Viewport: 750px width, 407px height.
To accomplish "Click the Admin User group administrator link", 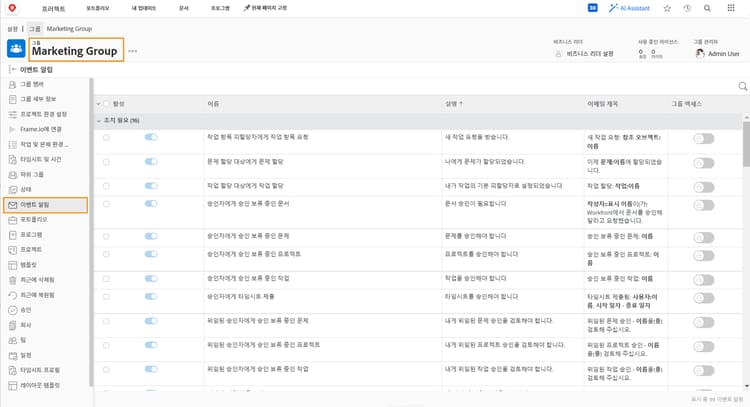I will 724,54.
